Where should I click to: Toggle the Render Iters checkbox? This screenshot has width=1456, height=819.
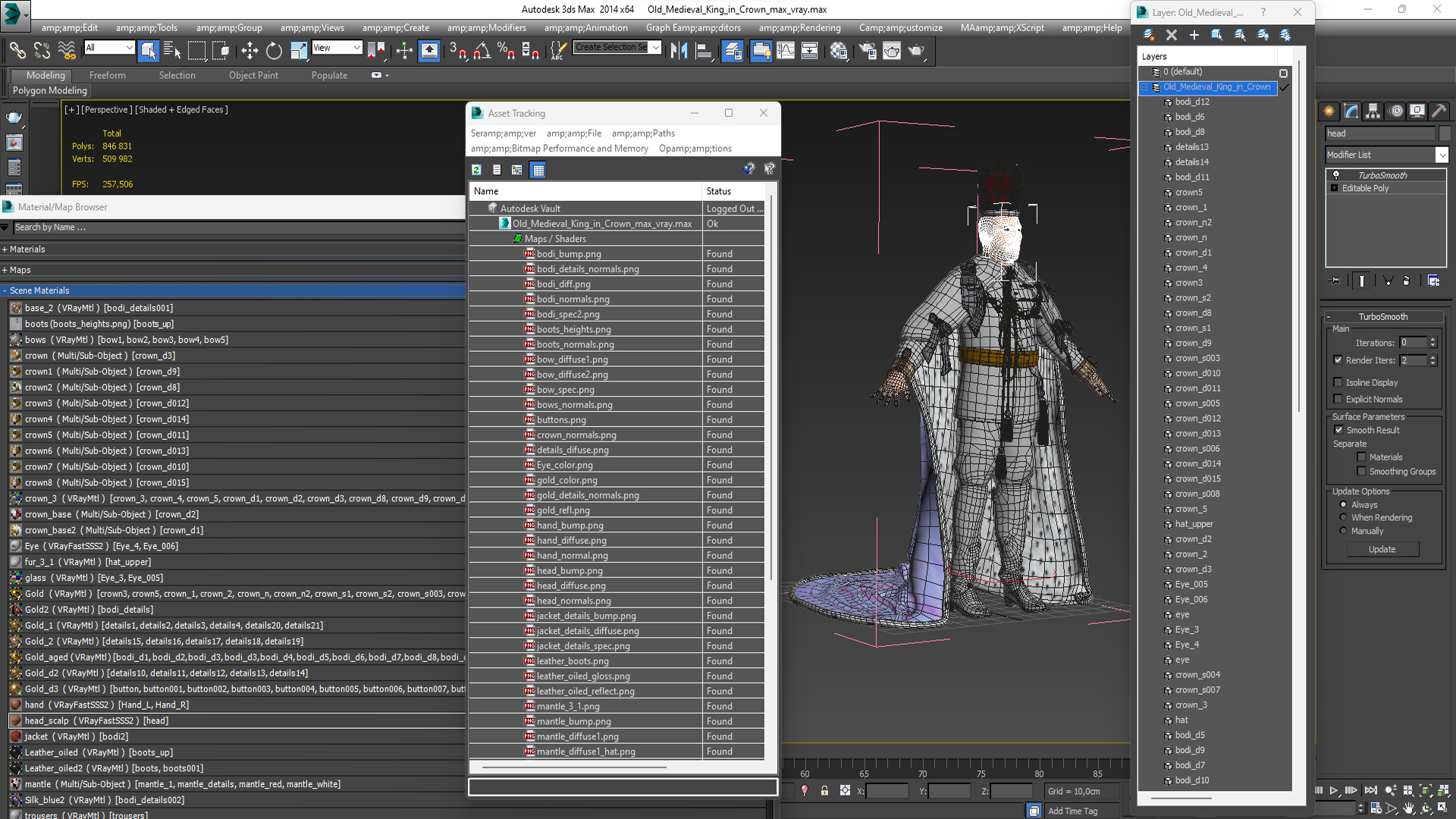1338,360
